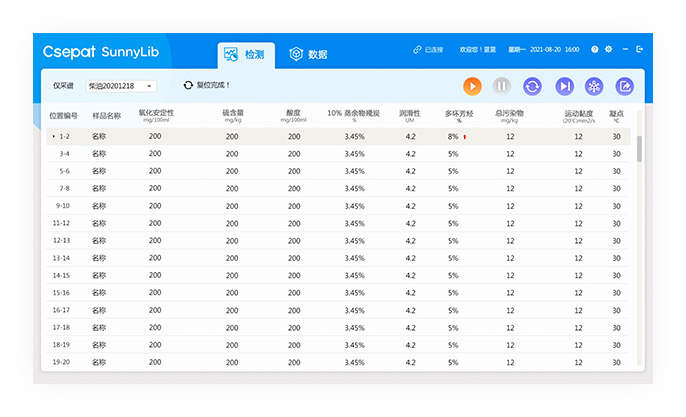Expand row 1-2 using its arrow marker
The height and width of the screenshot is (417, 686).
click(x=53, y=136)
